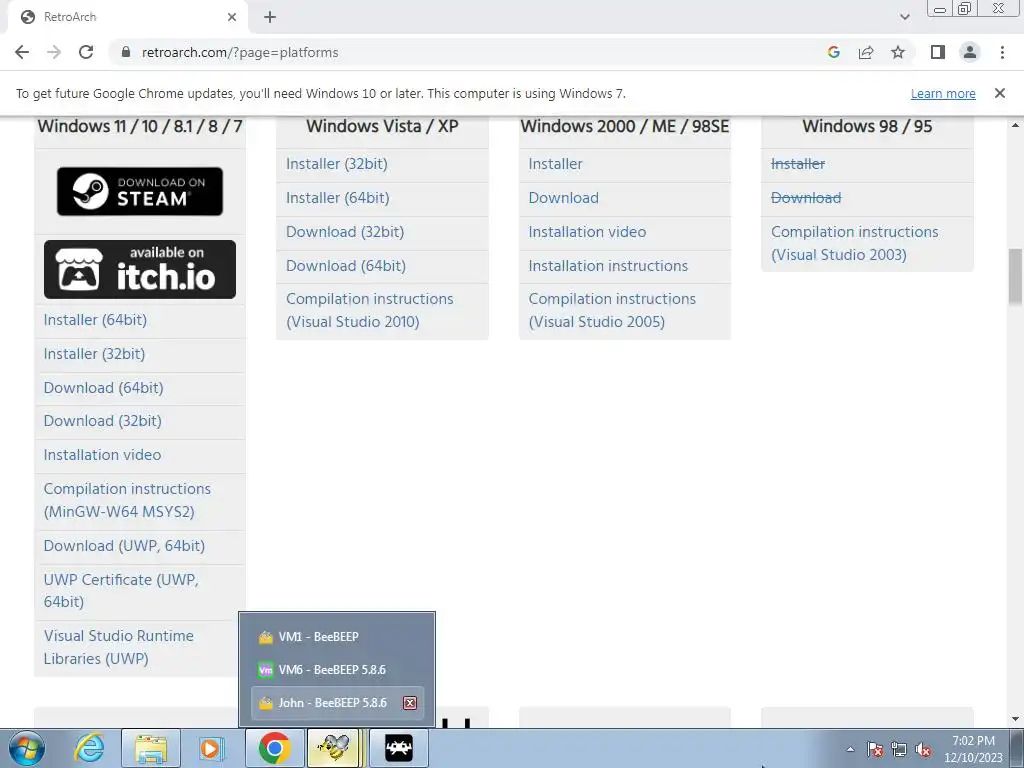Open Installation instructions link

[x=608, y=265]
